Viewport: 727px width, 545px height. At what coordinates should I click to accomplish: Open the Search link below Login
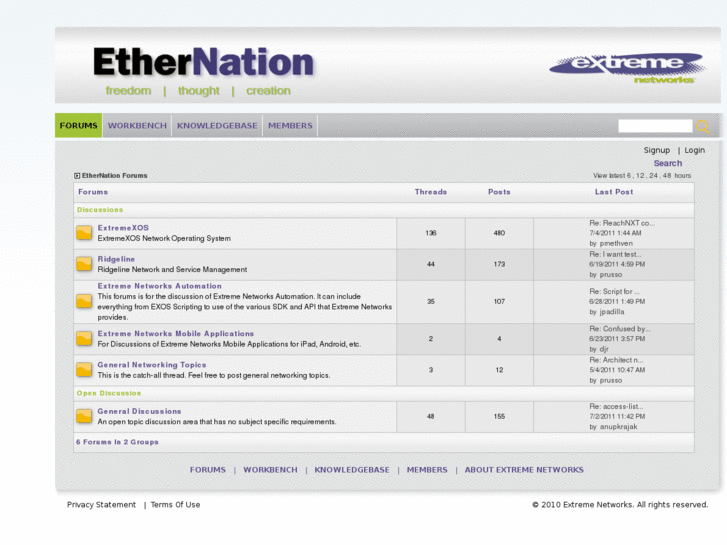pos(668,163)
